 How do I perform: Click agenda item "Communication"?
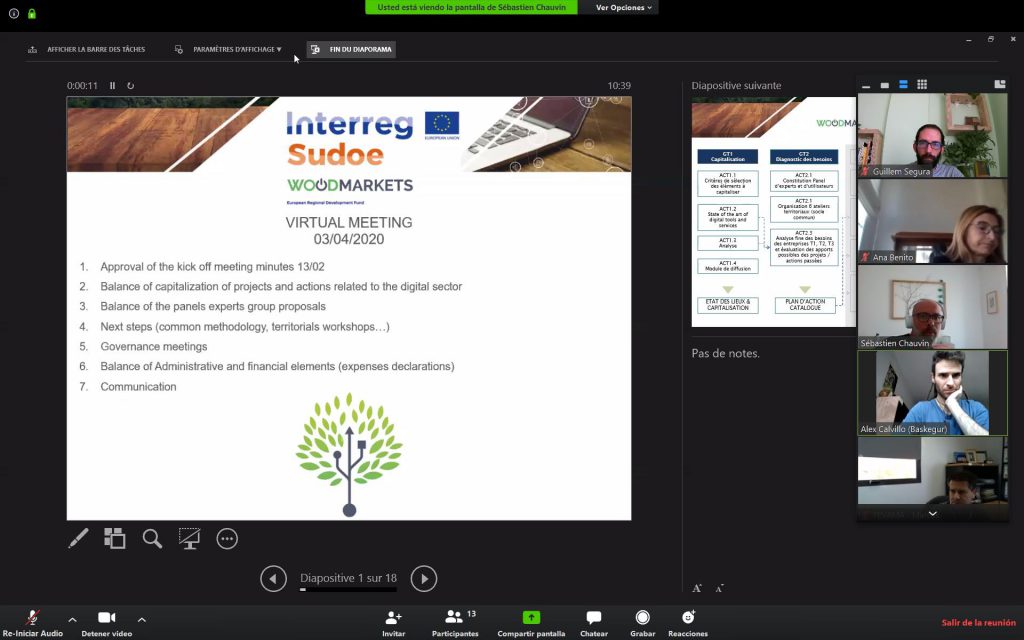[x=138, y=387]
